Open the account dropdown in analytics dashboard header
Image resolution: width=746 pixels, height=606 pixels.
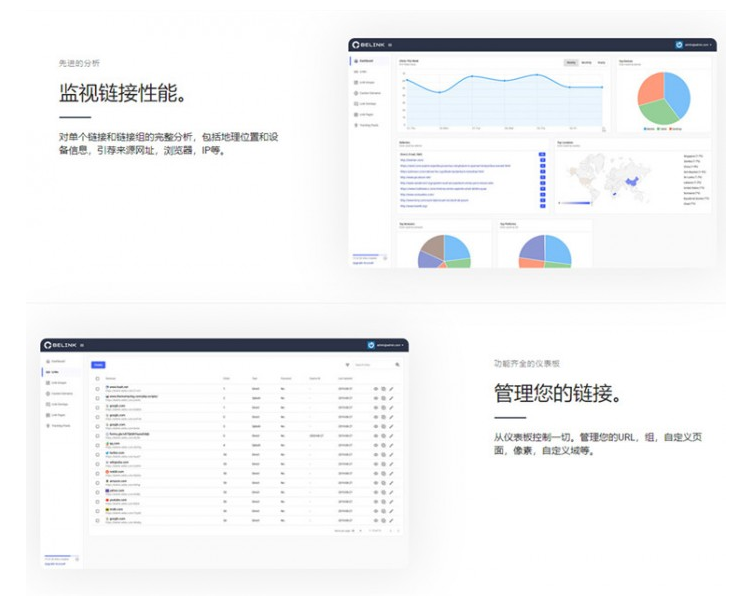[697, 45]
